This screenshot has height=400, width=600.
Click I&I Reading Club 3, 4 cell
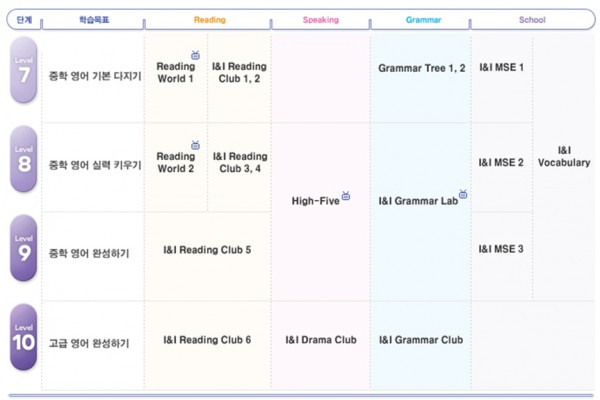240,162
